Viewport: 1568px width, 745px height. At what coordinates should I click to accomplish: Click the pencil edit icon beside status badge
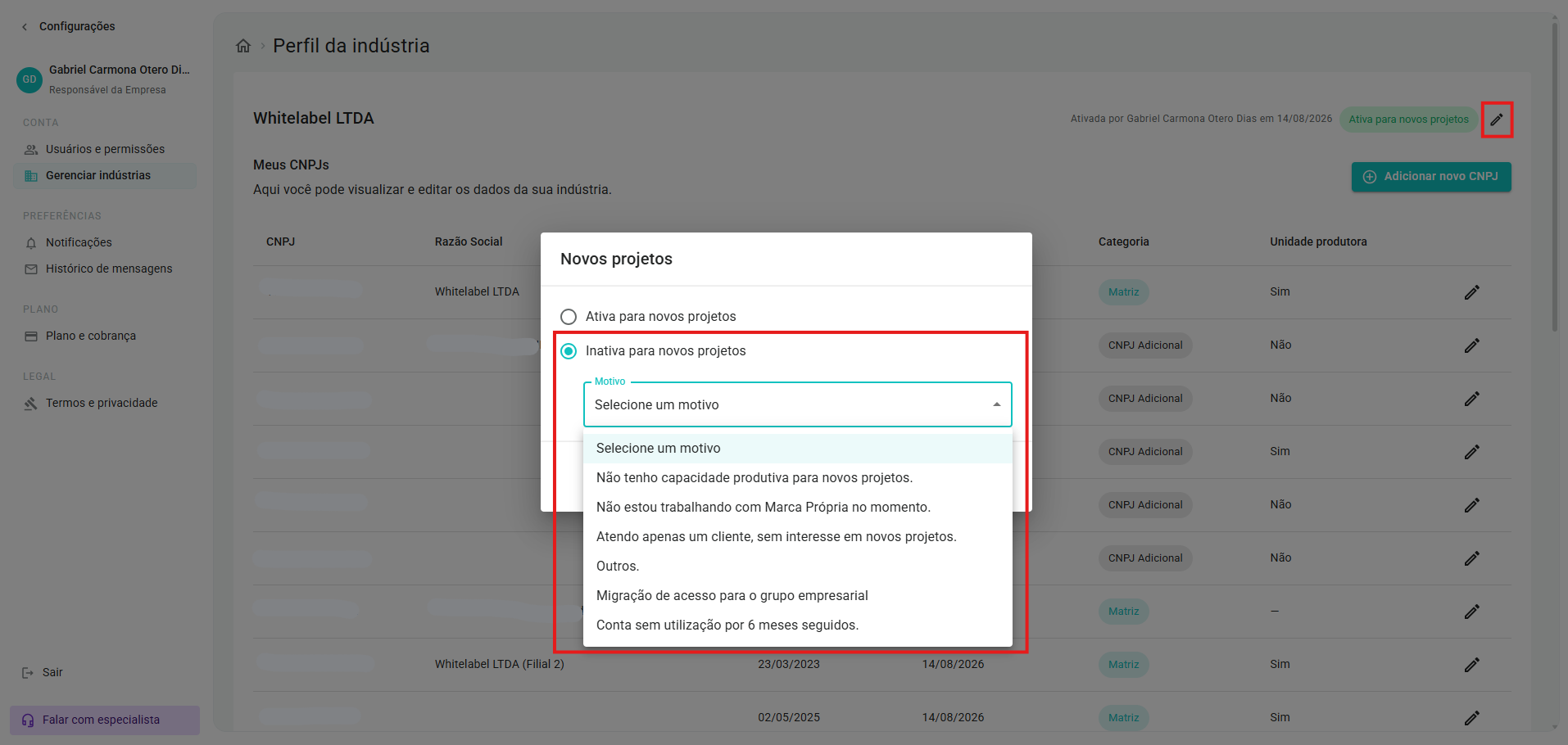(x=1496, y=120)
